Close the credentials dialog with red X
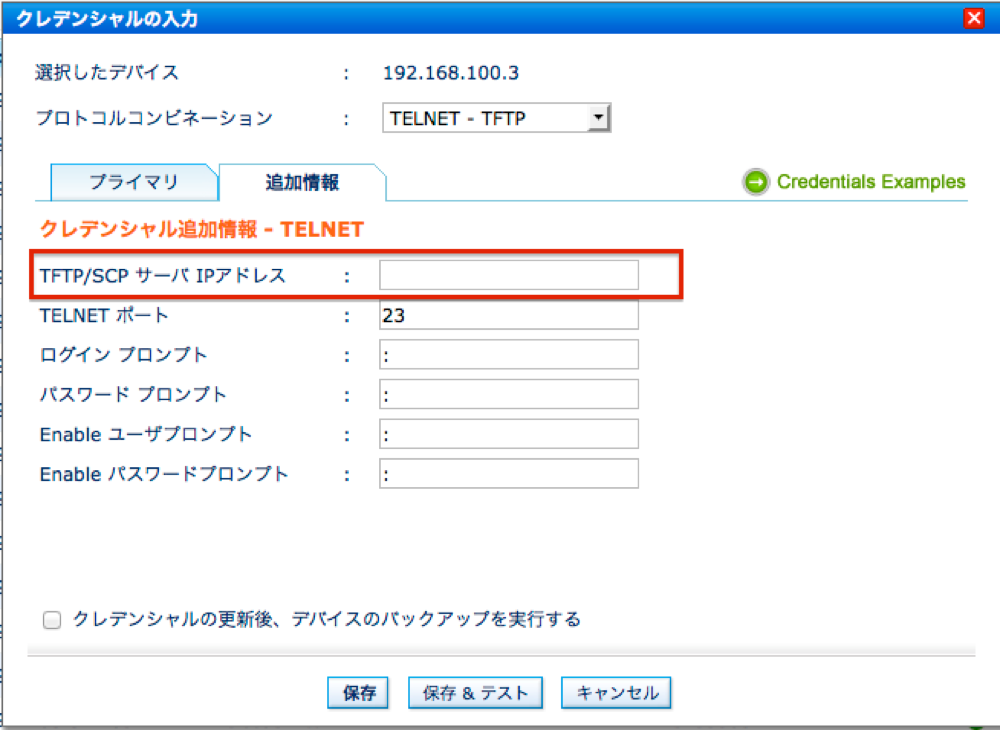The height and width of the screenshot is (730, 1000). (973, 19)
